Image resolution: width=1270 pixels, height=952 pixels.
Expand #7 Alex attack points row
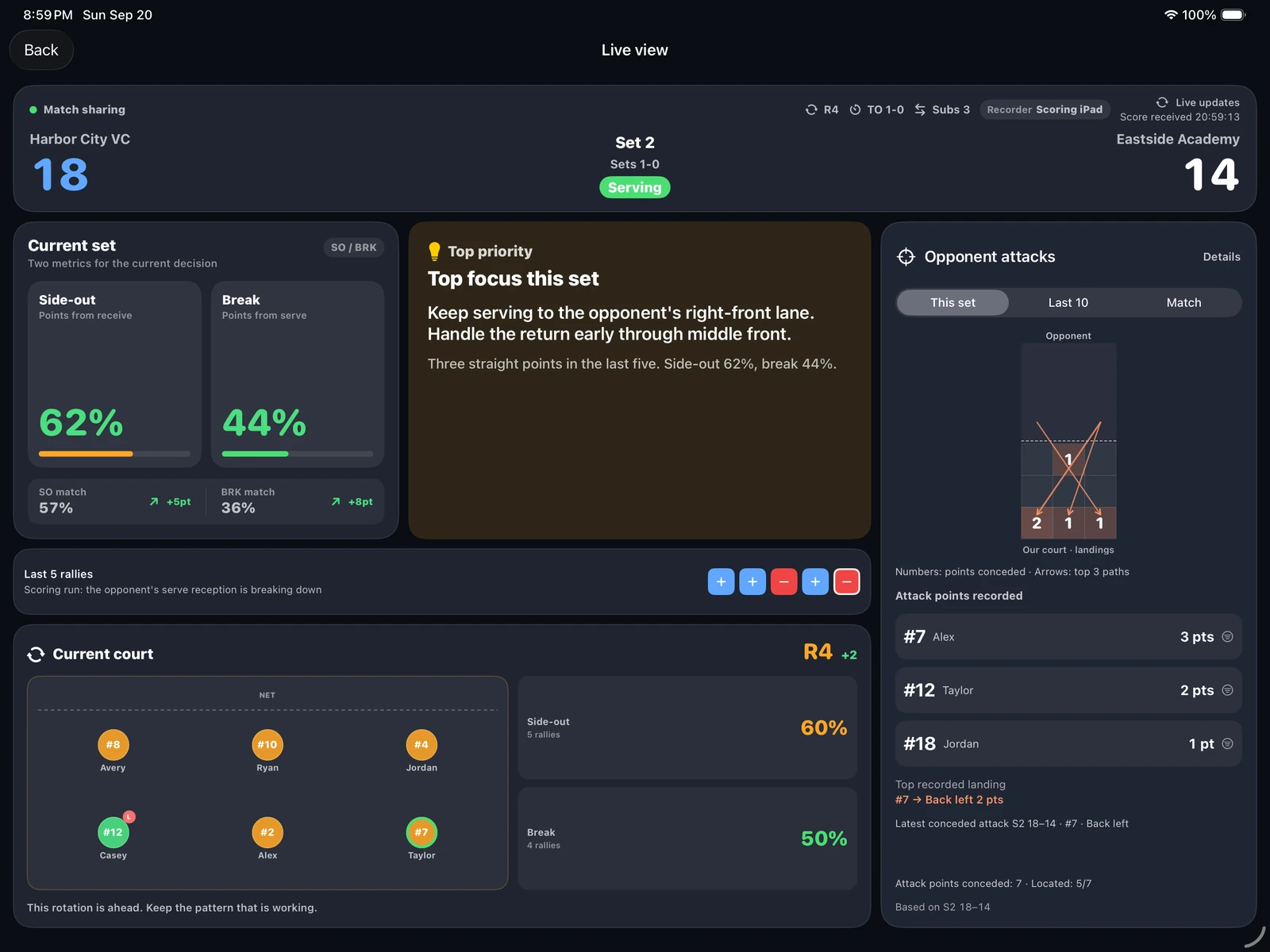pyautogui.click(x=1068, y=637)
